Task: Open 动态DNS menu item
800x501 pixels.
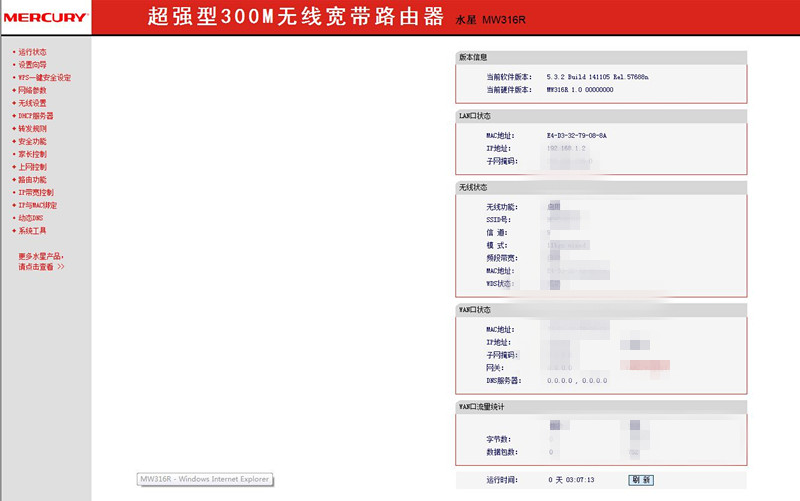Action: point(31,218)
